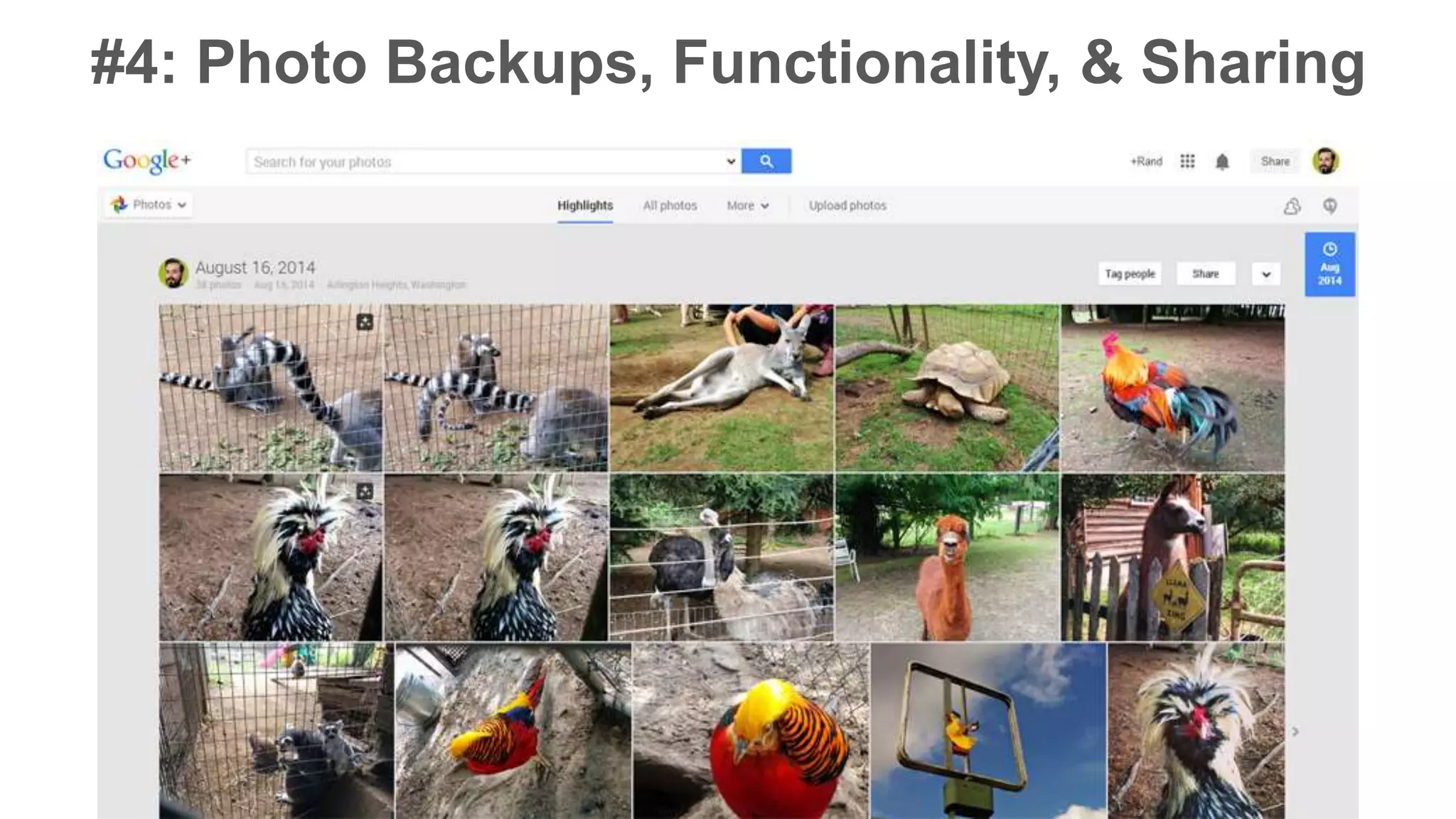The width and height of the screenshot is (1456, 819).
Task: Jump to Aug 2014 timeline marker
Action: pyautogui.click(x=1329, y=264)
